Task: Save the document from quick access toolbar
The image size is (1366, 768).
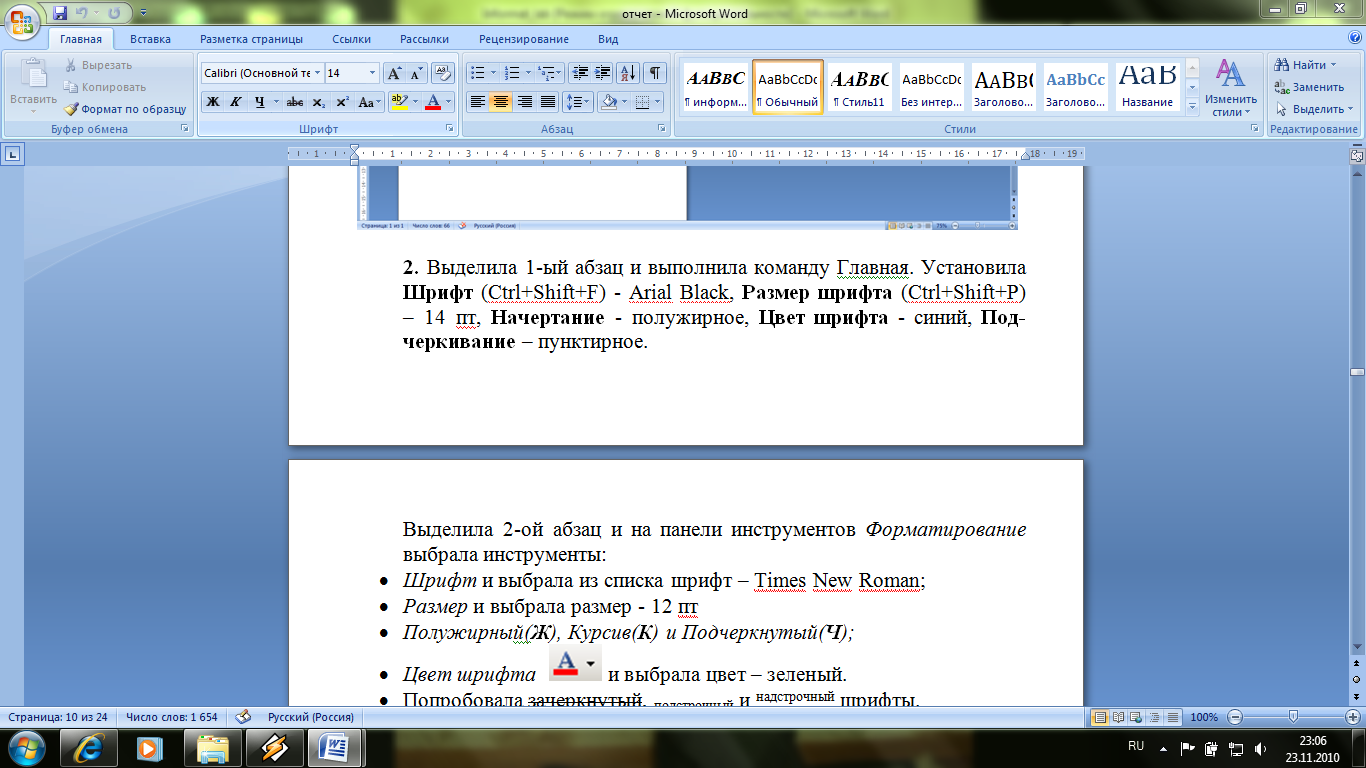Action: click(60, 13)
